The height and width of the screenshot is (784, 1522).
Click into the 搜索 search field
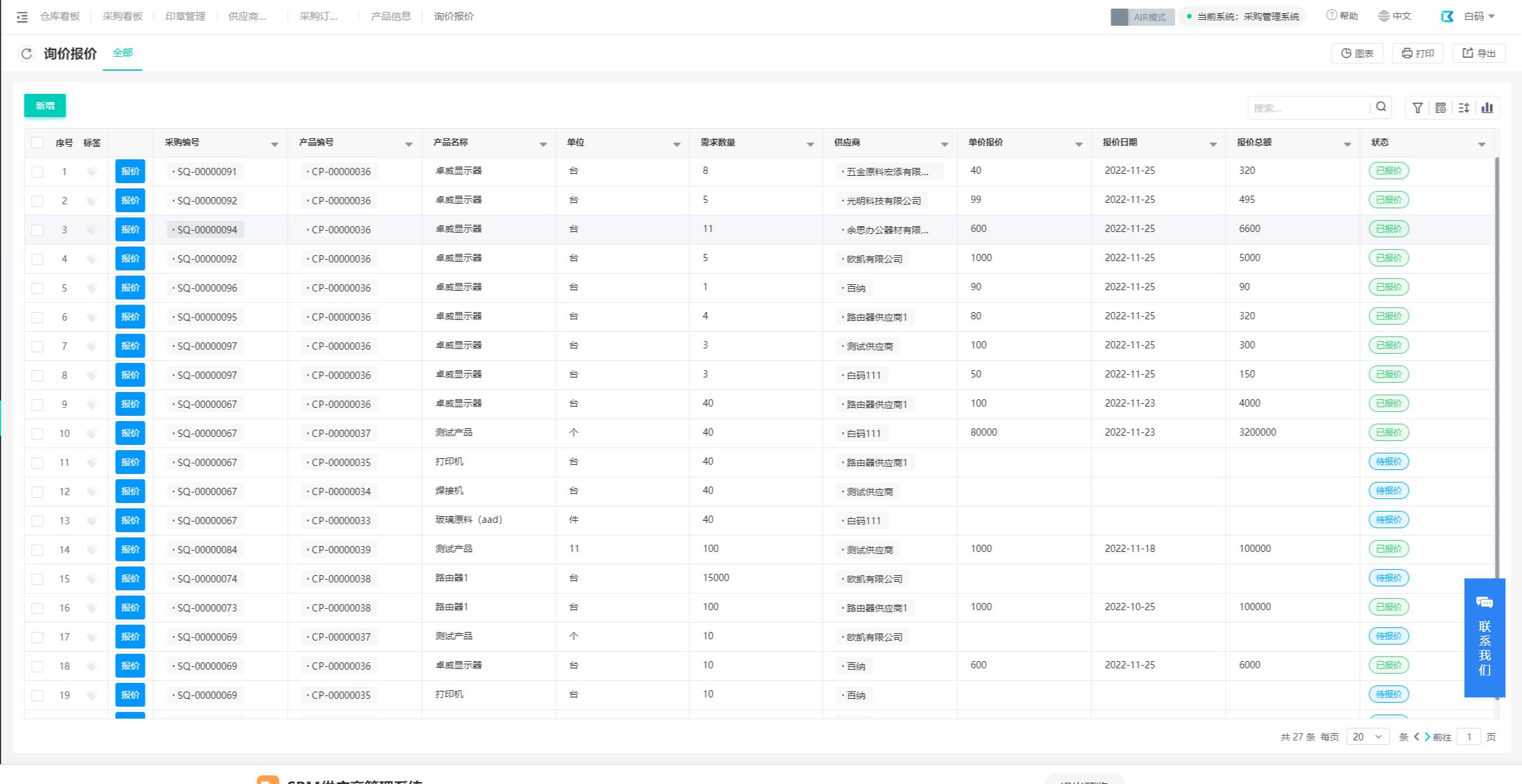pyautogui.click(x=1306, y=108)
